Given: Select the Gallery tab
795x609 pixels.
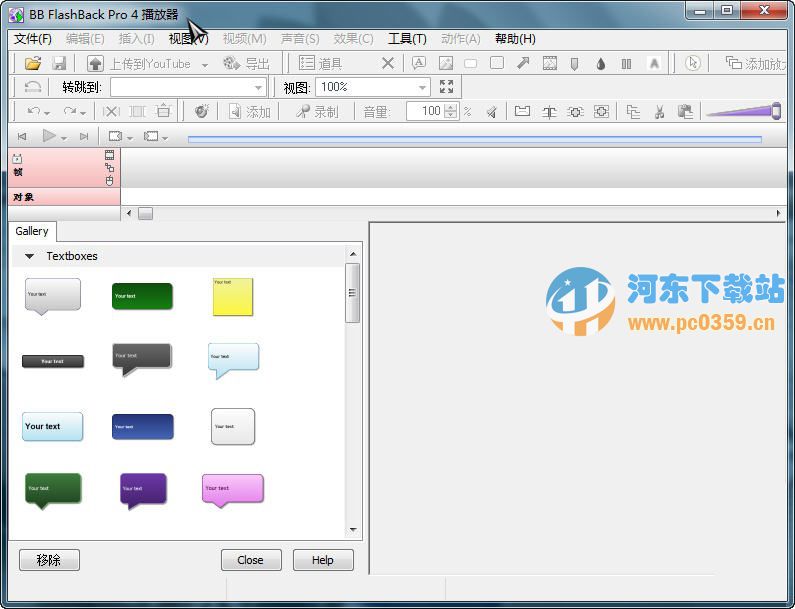Looking at the screenshot, I should (x=32, y=231).
